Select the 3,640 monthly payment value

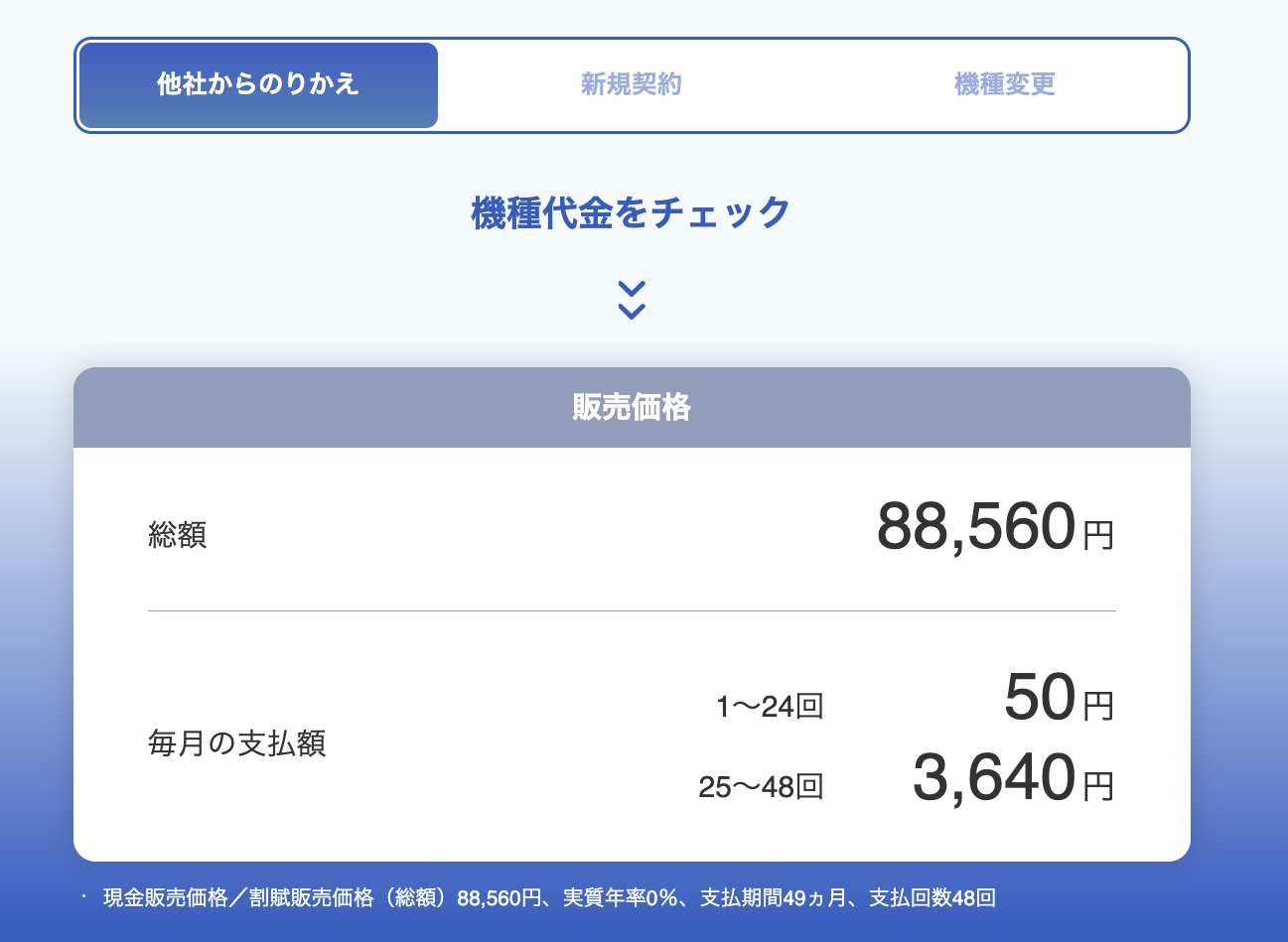(994, 778)
